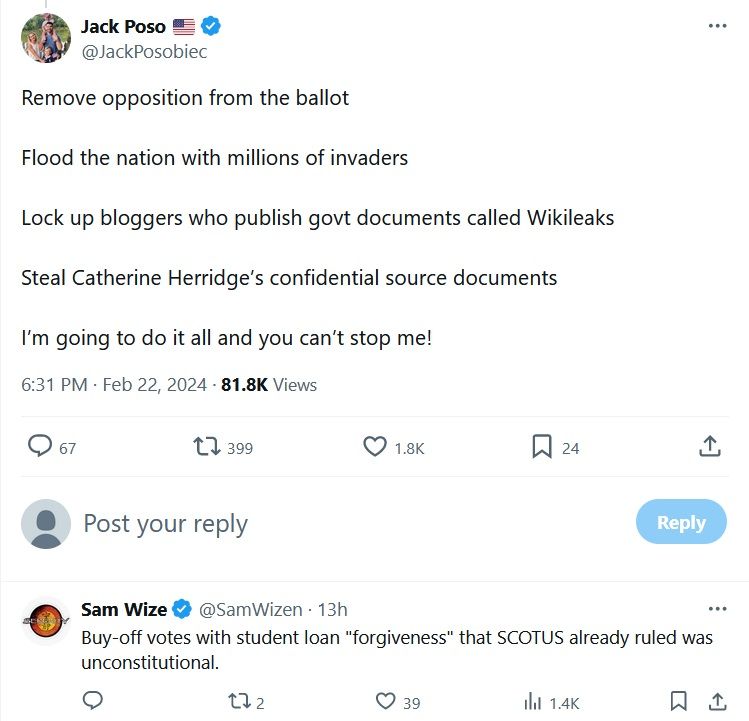
Task: Reply to Jack Poso's post via comment icon
Action: pos(40,447)
